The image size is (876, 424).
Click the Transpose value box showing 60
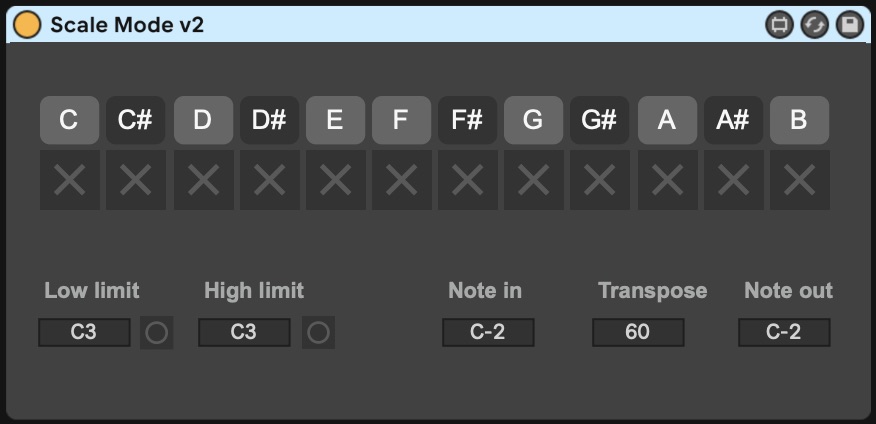click(638, 333)
